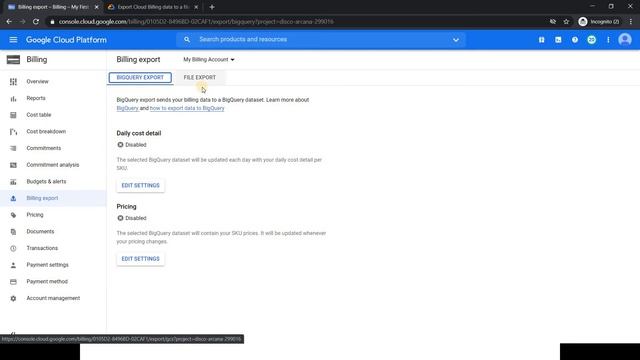The image size is (640, 360).
Task: Open notifications badge icon
Action: tap(591, 40)
